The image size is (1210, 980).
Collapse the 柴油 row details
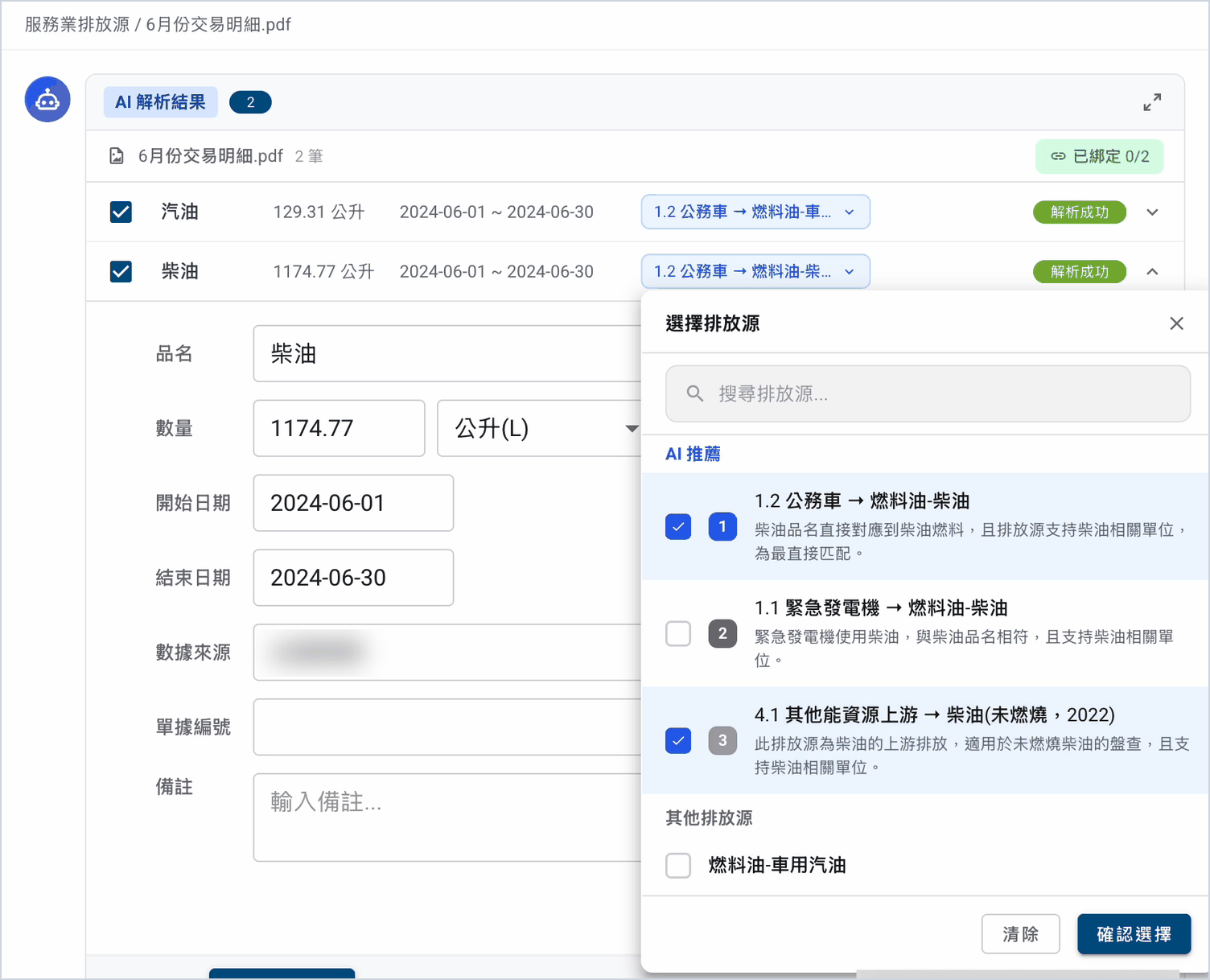[x=1152, y=272]
